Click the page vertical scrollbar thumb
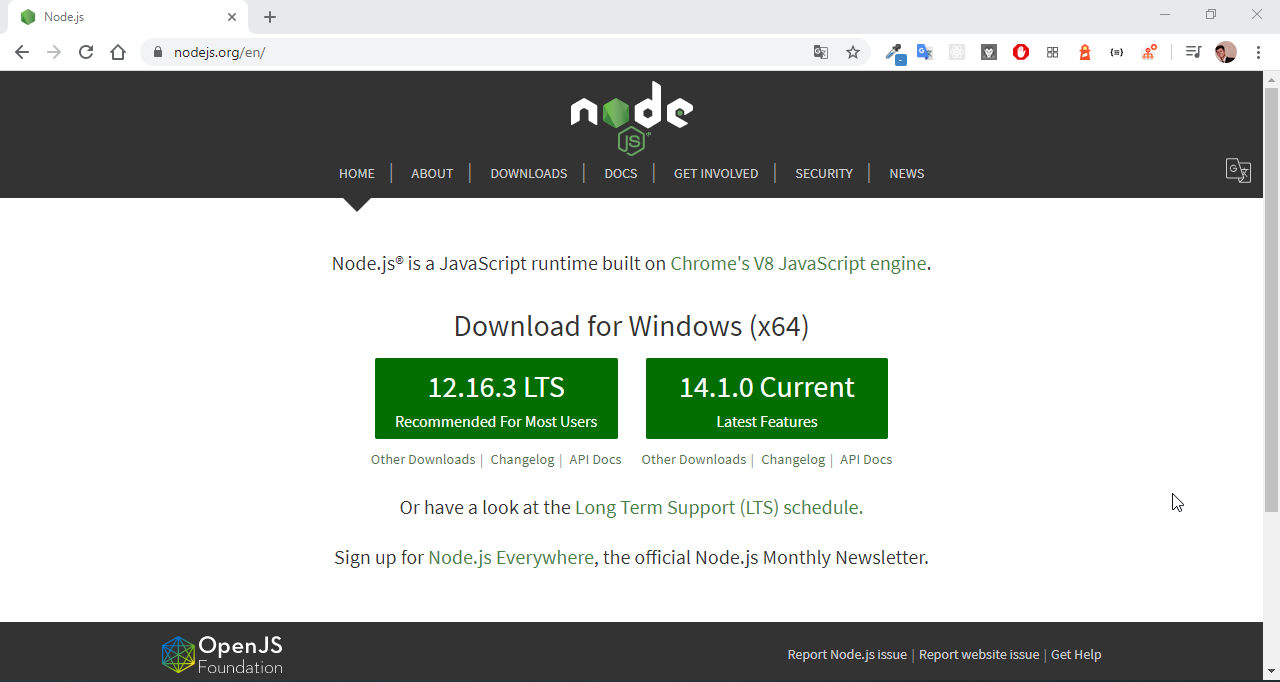 (x=1271, y=300)
